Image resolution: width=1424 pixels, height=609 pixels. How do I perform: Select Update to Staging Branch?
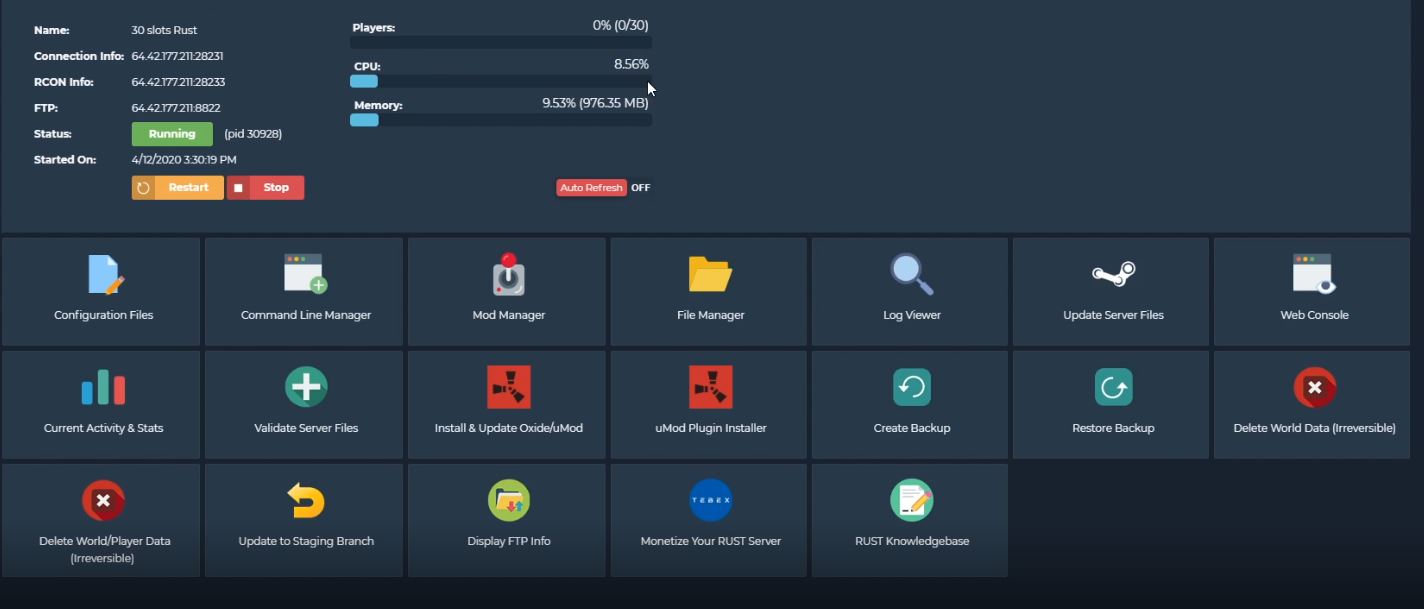click(x=304, y=519)
